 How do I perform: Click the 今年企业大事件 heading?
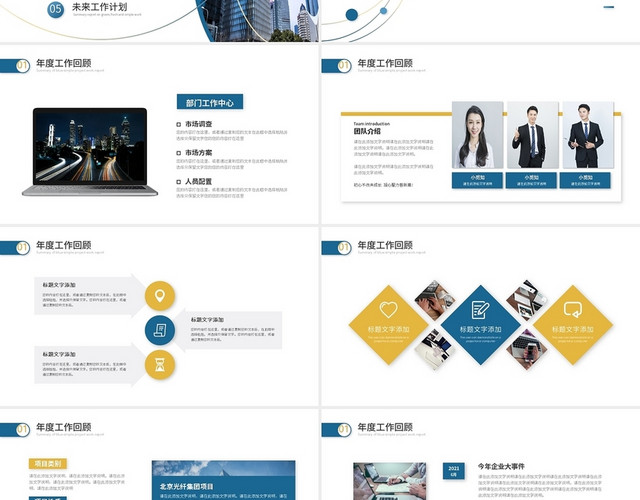point(501,466)
